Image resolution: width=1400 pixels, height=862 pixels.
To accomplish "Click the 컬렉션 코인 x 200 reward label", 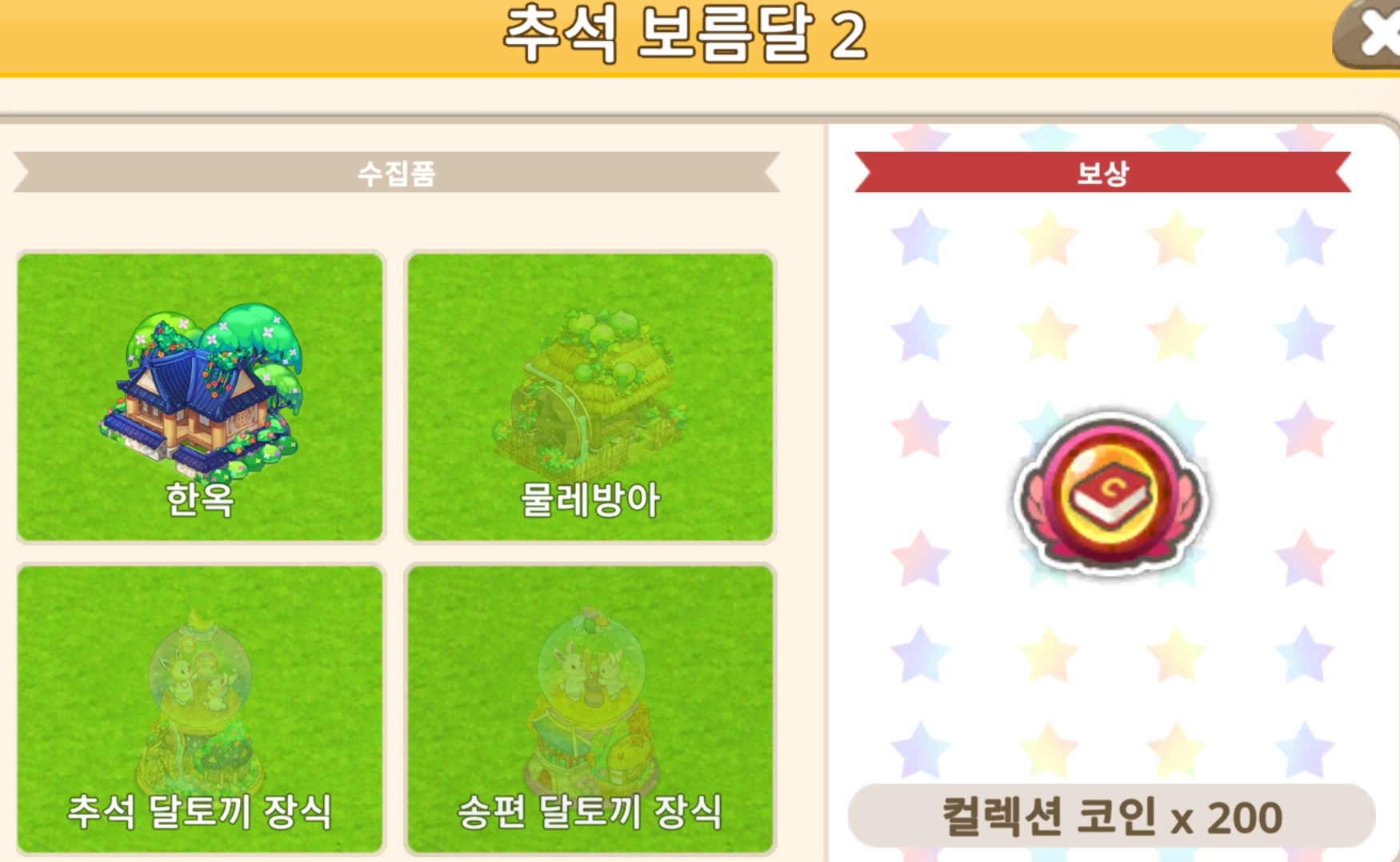I will pos(1111,816).
